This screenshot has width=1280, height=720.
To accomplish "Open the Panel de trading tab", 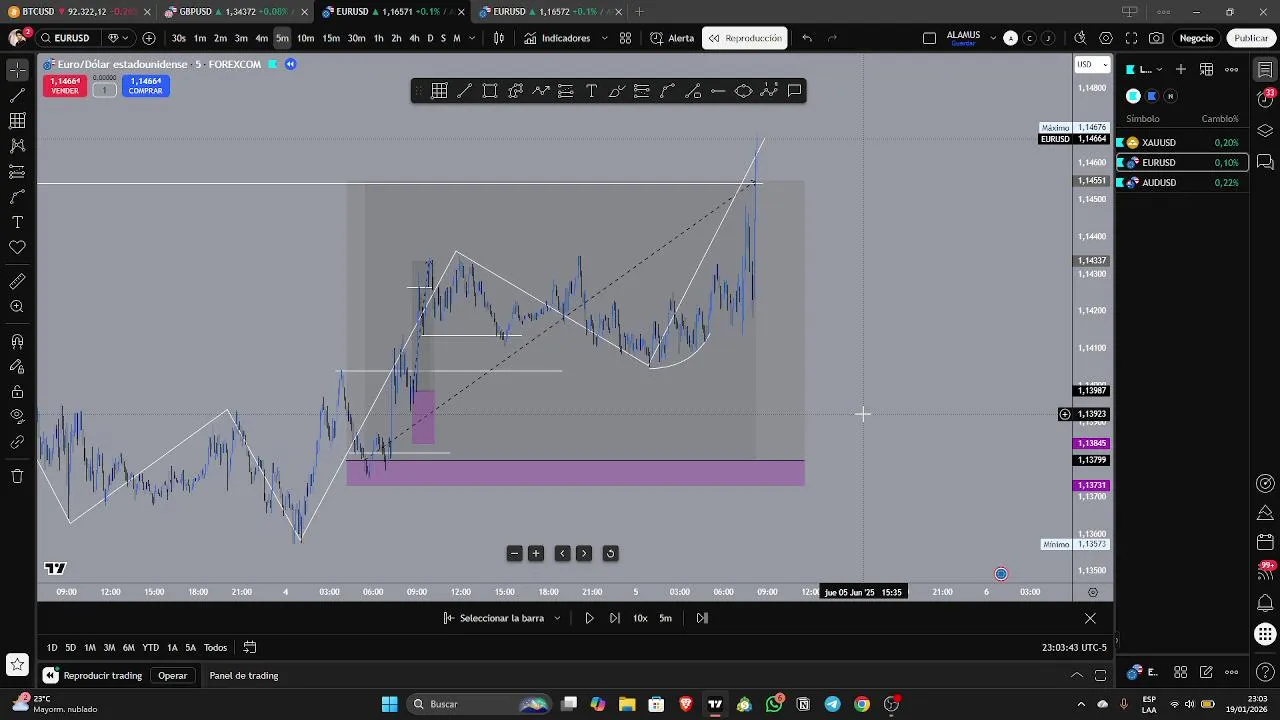I will [244, 676].
